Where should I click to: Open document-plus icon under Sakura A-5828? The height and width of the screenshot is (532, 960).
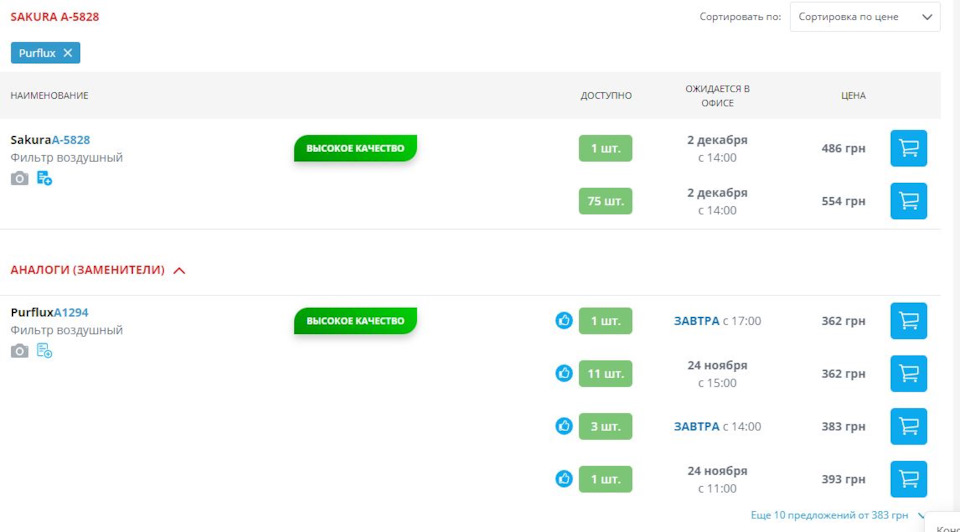[44, 178]
